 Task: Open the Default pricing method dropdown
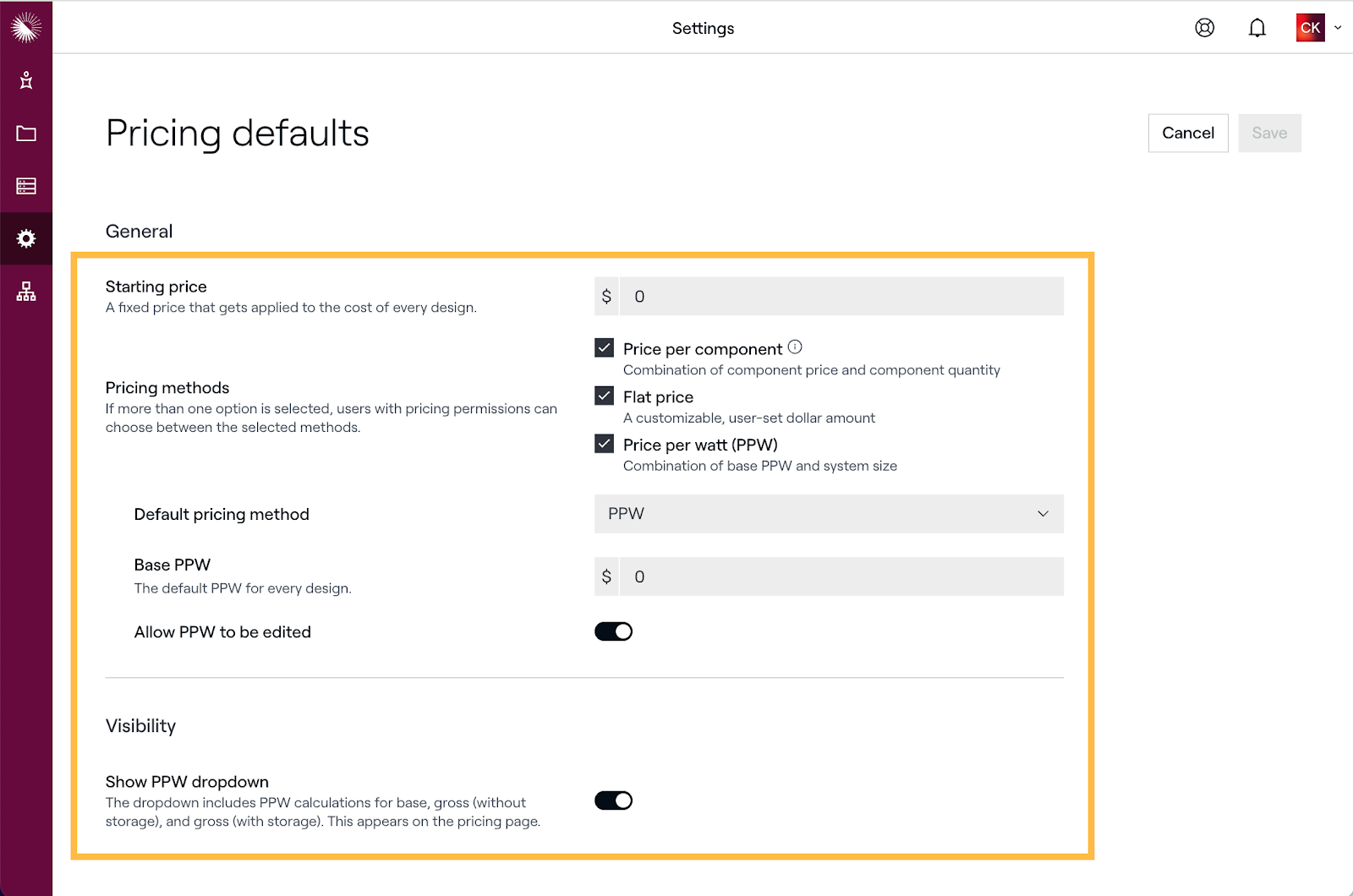(829, 514)
